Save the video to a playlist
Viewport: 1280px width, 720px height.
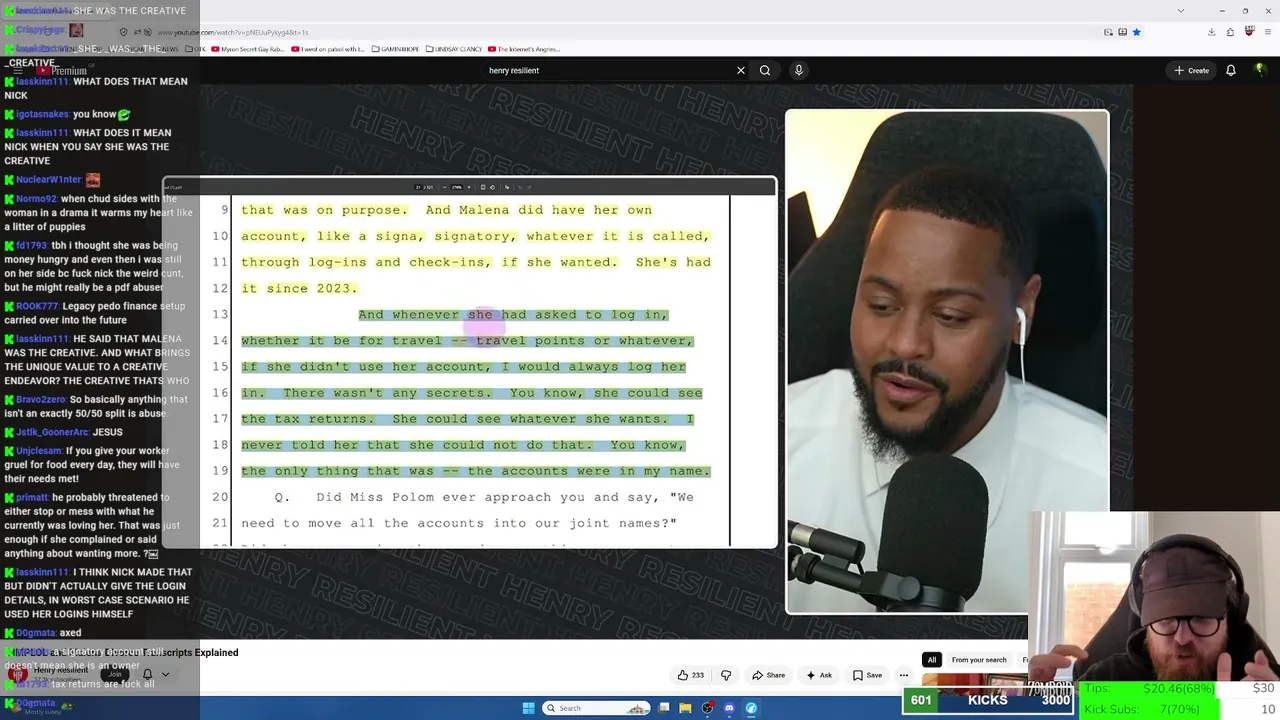pos(867,675)
